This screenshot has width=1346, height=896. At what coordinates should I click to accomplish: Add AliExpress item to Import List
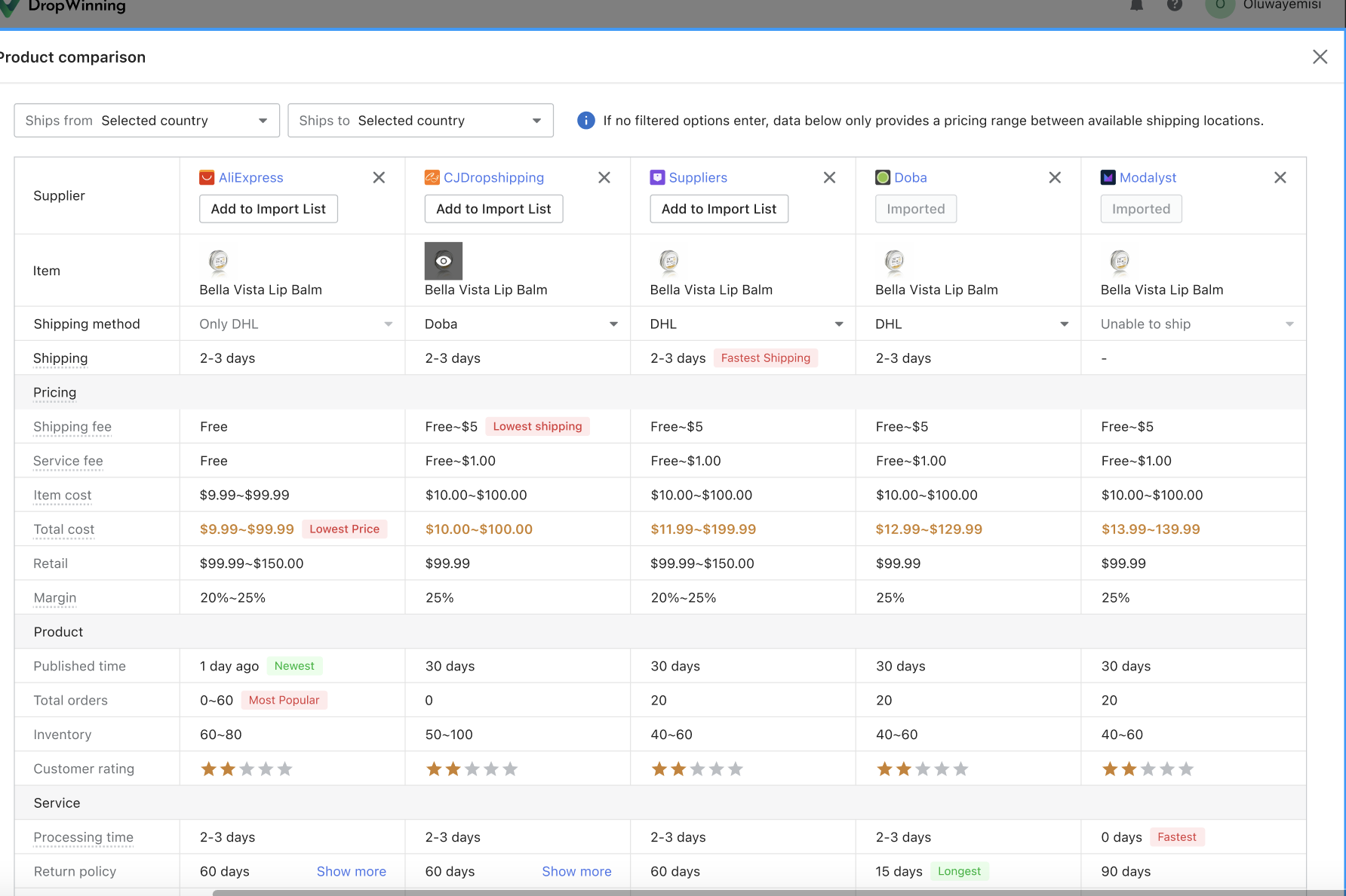pos(269,209)
